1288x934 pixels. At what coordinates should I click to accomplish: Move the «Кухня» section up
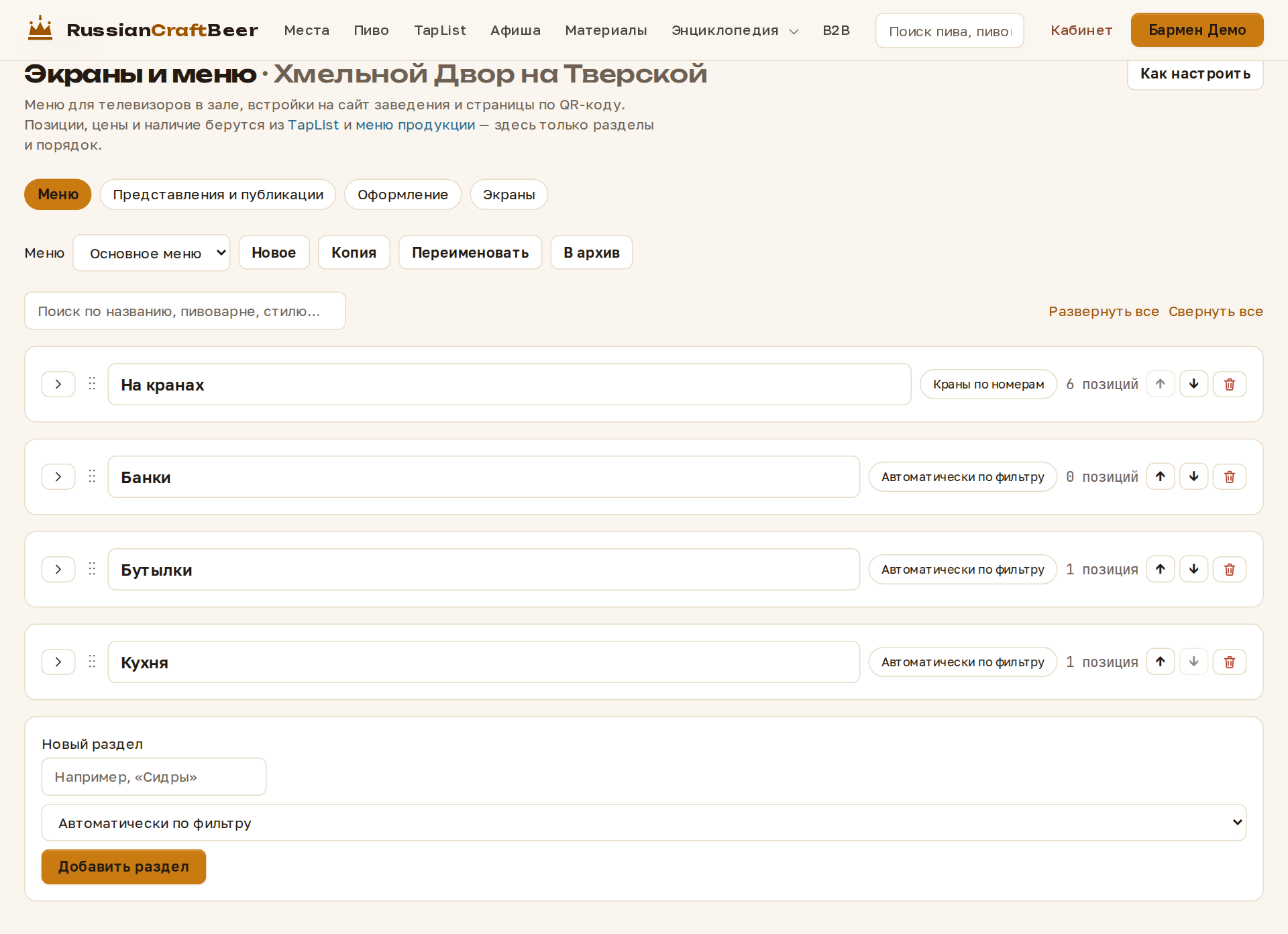click(x=1160, y=662)
